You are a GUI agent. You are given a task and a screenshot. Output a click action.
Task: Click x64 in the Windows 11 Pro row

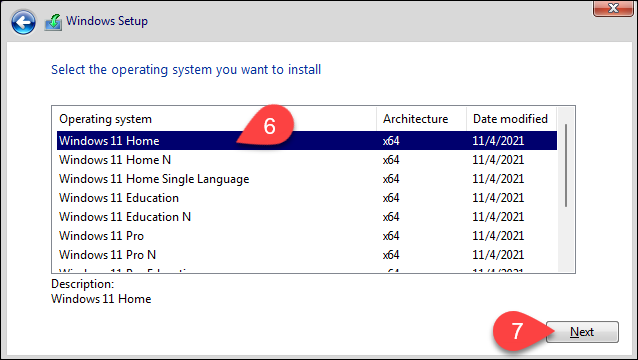click(391, 236)
